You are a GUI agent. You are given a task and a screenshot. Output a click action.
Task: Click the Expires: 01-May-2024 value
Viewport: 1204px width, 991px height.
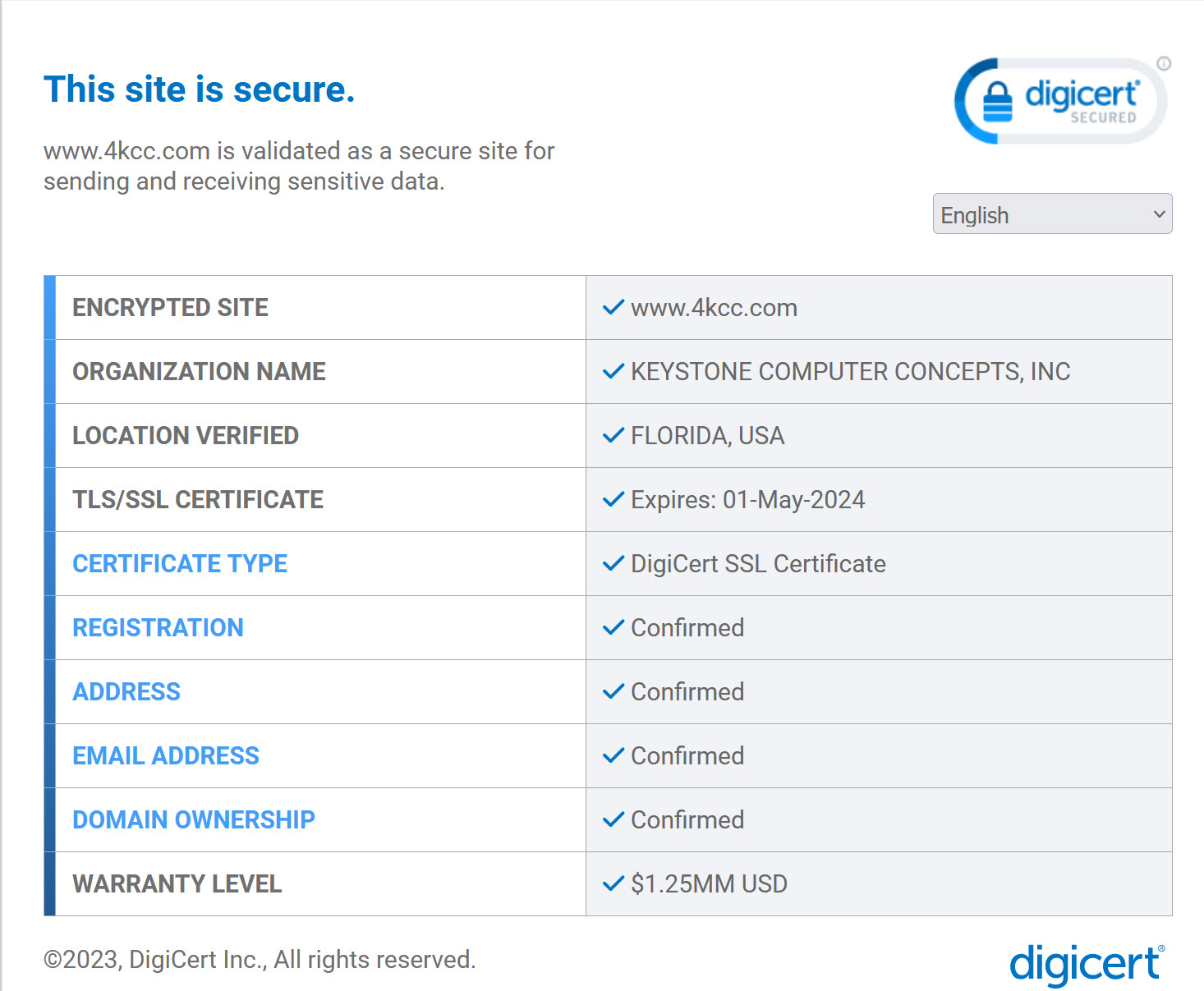coord(747,500)
